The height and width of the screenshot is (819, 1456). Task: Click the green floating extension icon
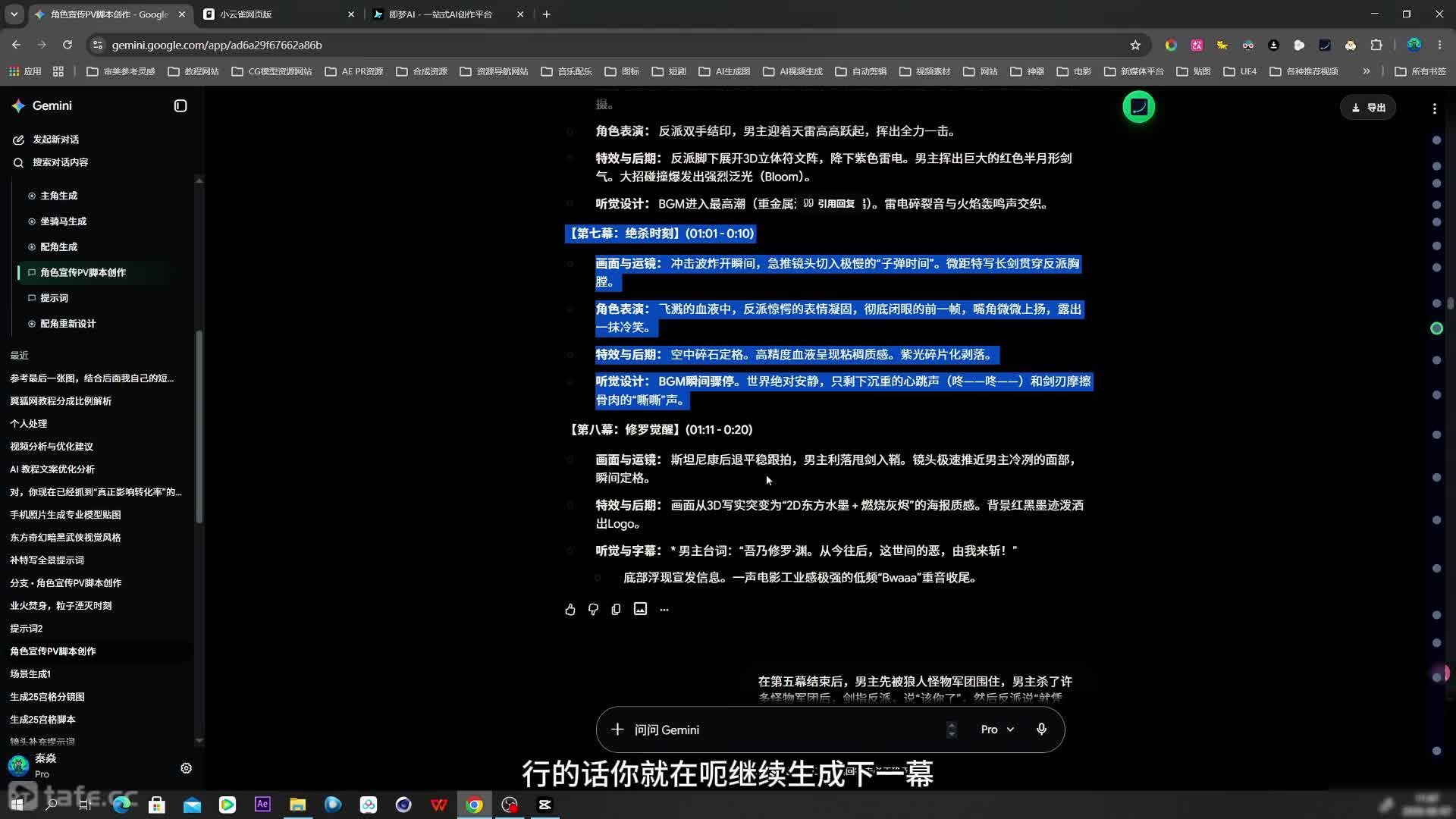coord(1138,107)
